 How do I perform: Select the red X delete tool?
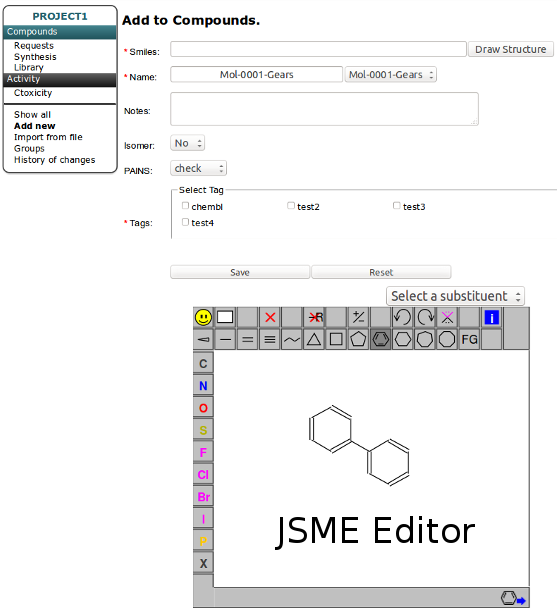pos(270,318)
